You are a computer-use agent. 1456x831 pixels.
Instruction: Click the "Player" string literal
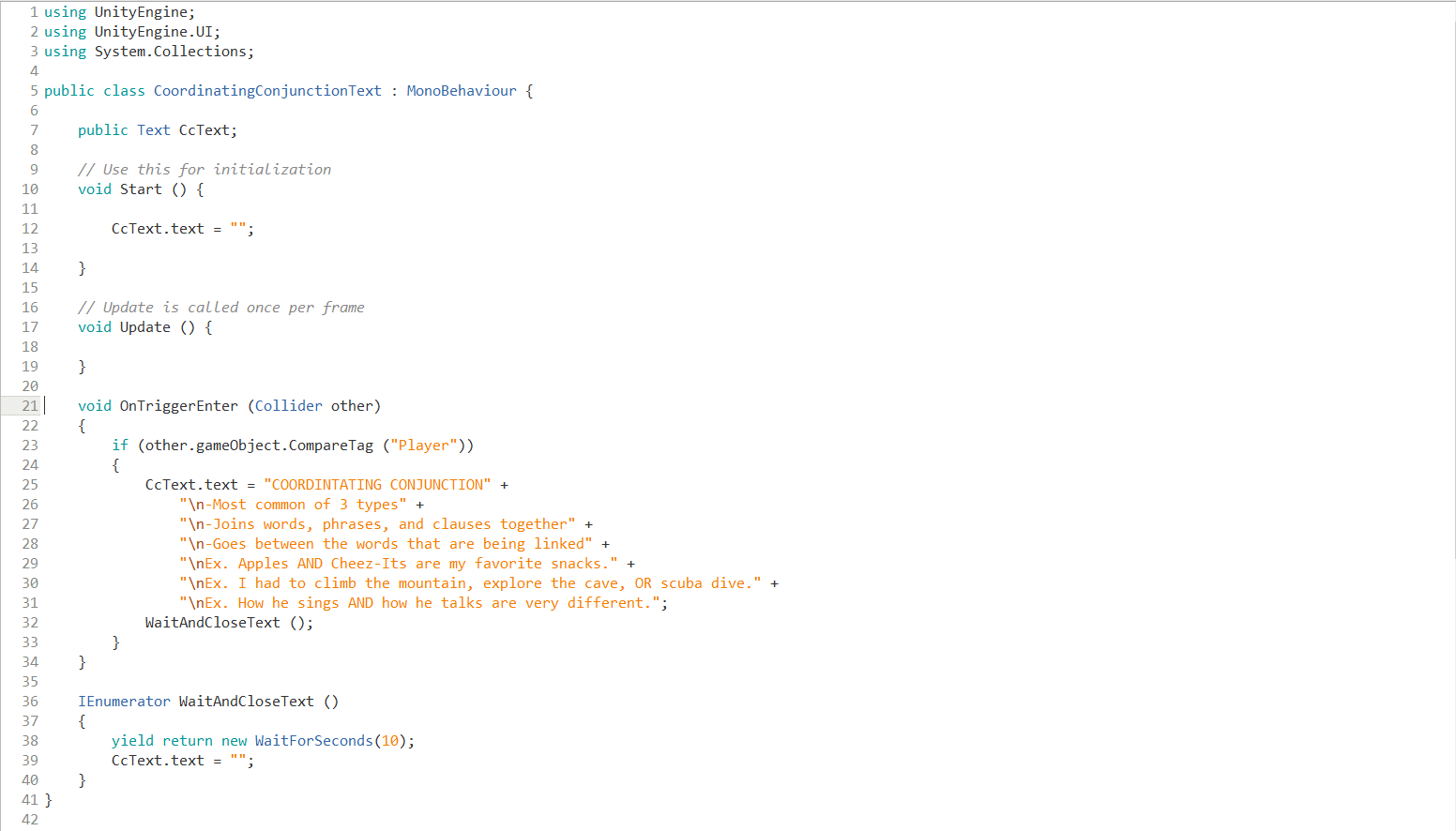point(424,446)
